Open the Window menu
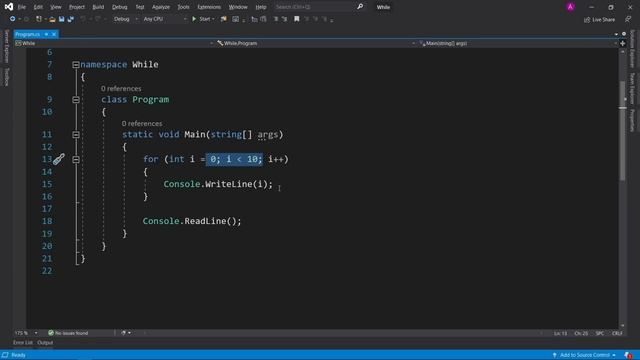This screenshot has width=640, height=360. click(238, 7)
